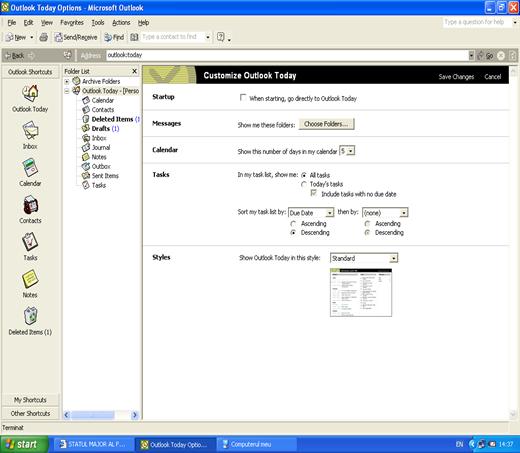
Task: Open the Actions menu
Action: pyautogui.click(x=121, y=23)
